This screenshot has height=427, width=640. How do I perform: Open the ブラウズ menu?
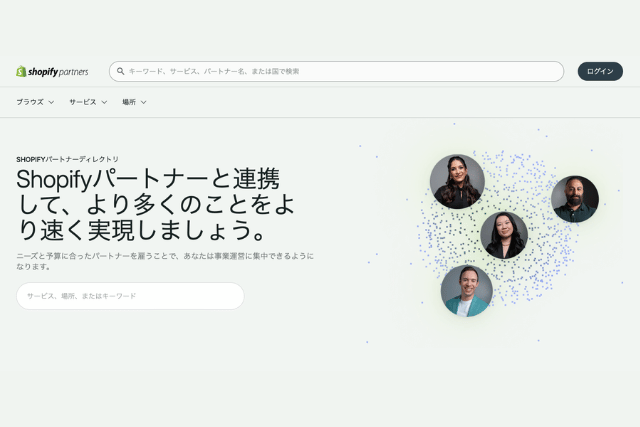[x=35, y=102]
